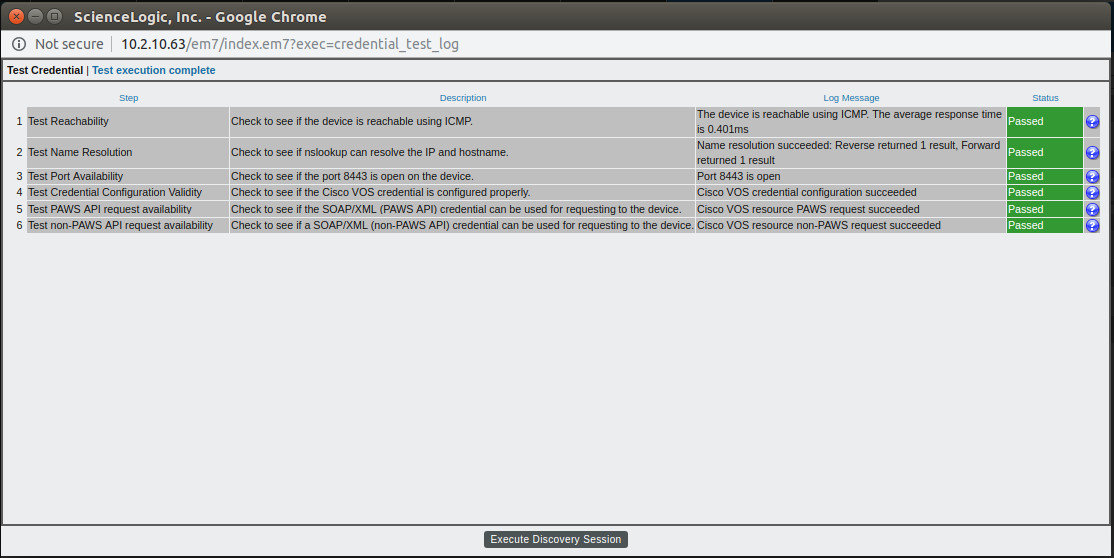The image size is (1114, 558).
Task: Click the Log Message column header
Action: click(851, 98)
